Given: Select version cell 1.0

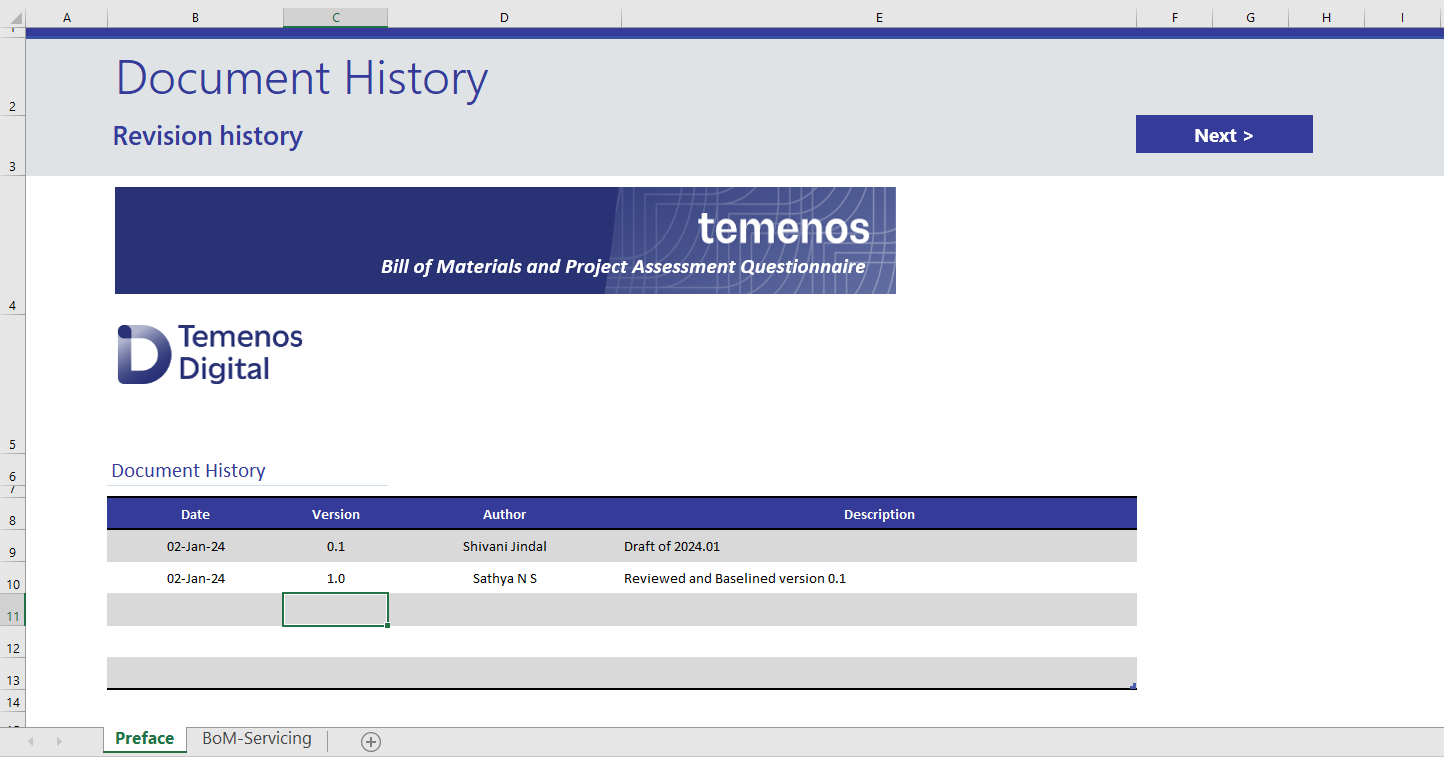Looking at the screenshot, I should (x=336, y=578).
